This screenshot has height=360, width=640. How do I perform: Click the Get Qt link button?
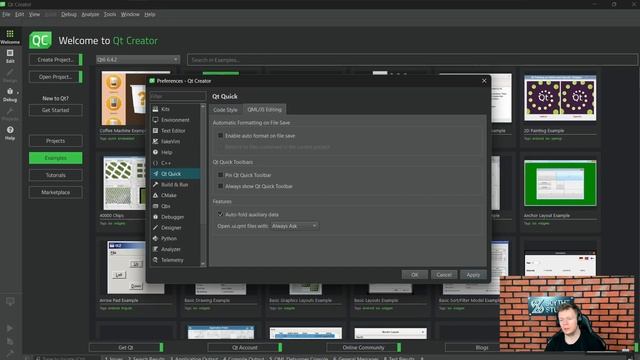[x=126, y=347]
